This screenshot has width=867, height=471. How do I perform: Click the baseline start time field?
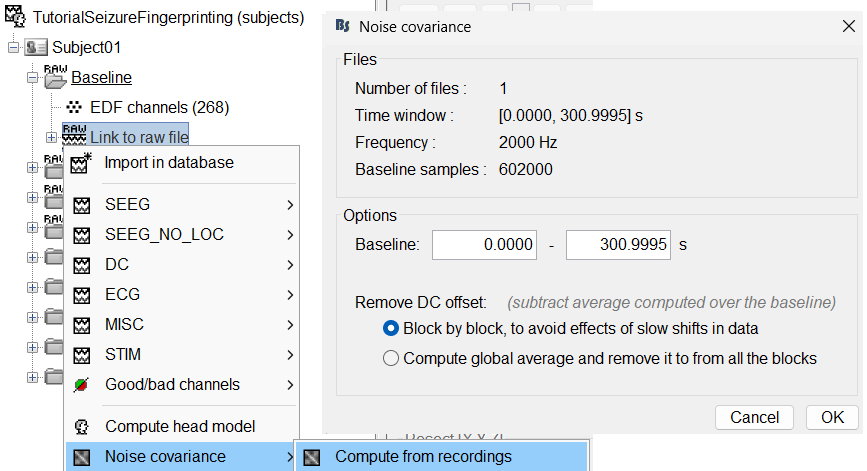pyautogui.click(x=483, y=244)
